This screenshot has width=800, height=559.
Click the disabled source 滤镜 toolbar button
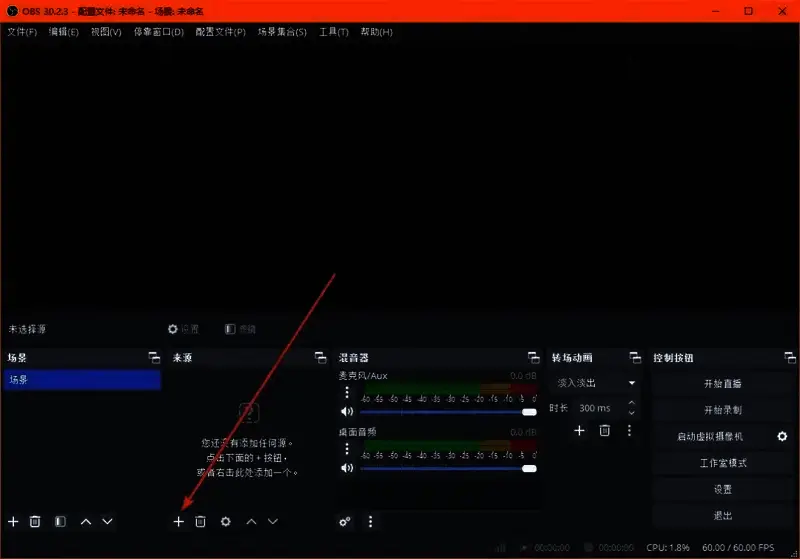240,329
